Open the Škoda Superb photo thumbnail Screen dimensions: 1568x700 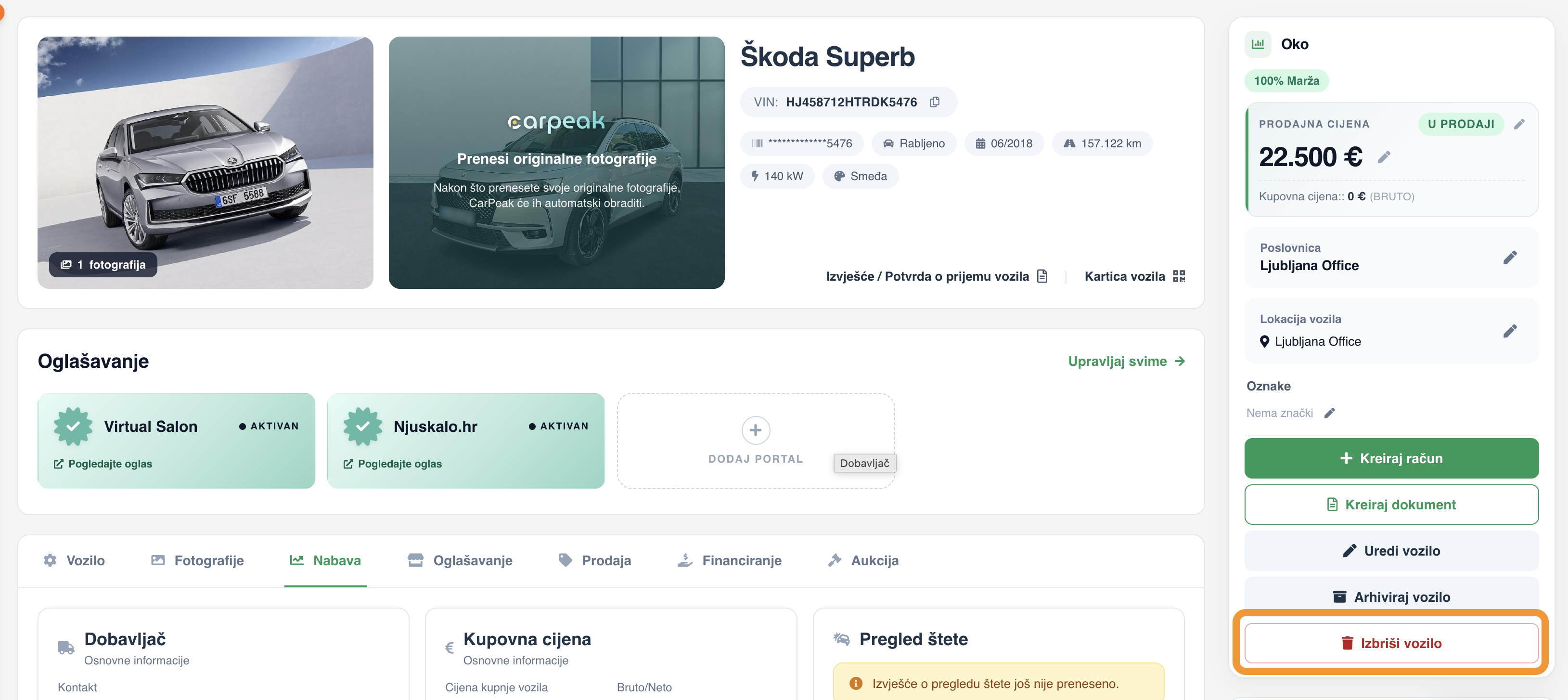tap(205, 163)
